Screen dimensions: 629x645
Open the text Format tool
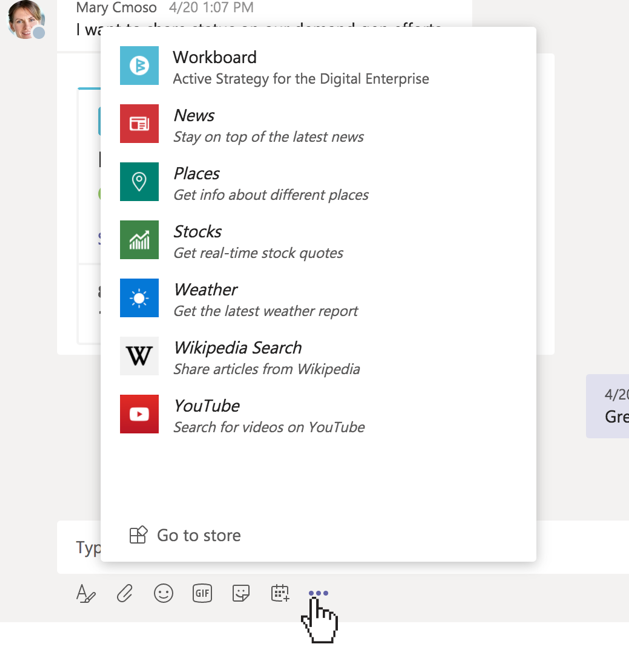click(86, 594)
